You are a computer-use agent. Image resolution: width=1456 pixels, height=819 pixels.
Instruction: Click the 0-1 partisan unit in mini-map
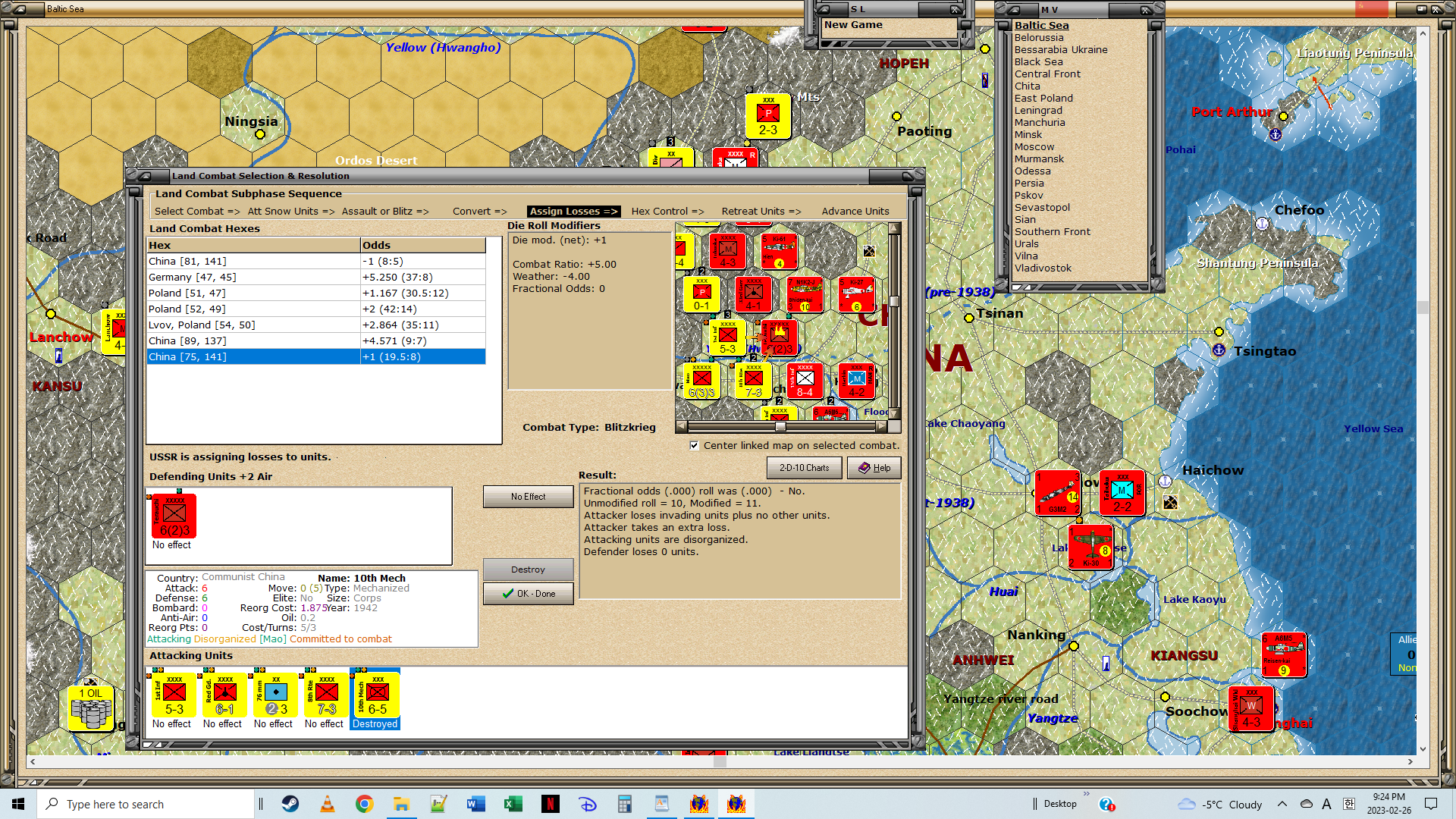click(x=702, y=295)
